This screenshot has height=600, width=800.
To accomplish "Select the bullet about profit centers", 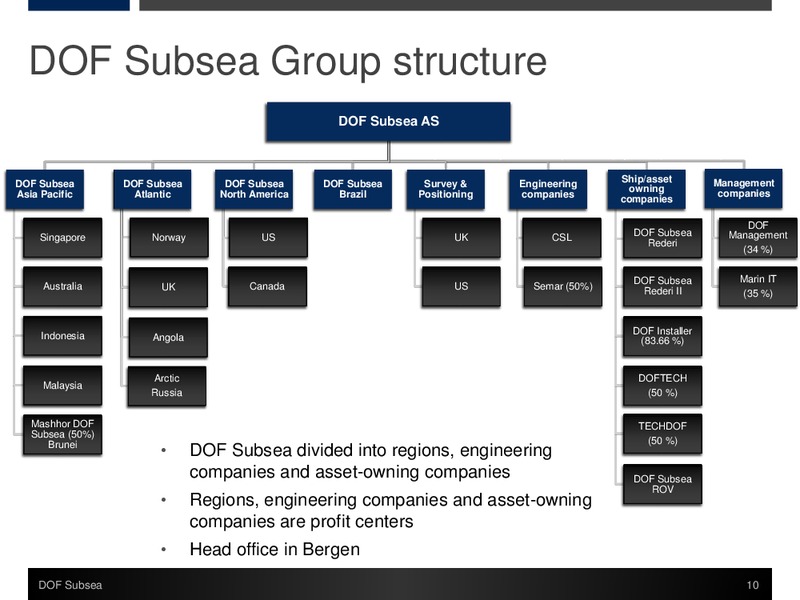I will point(390,510).
